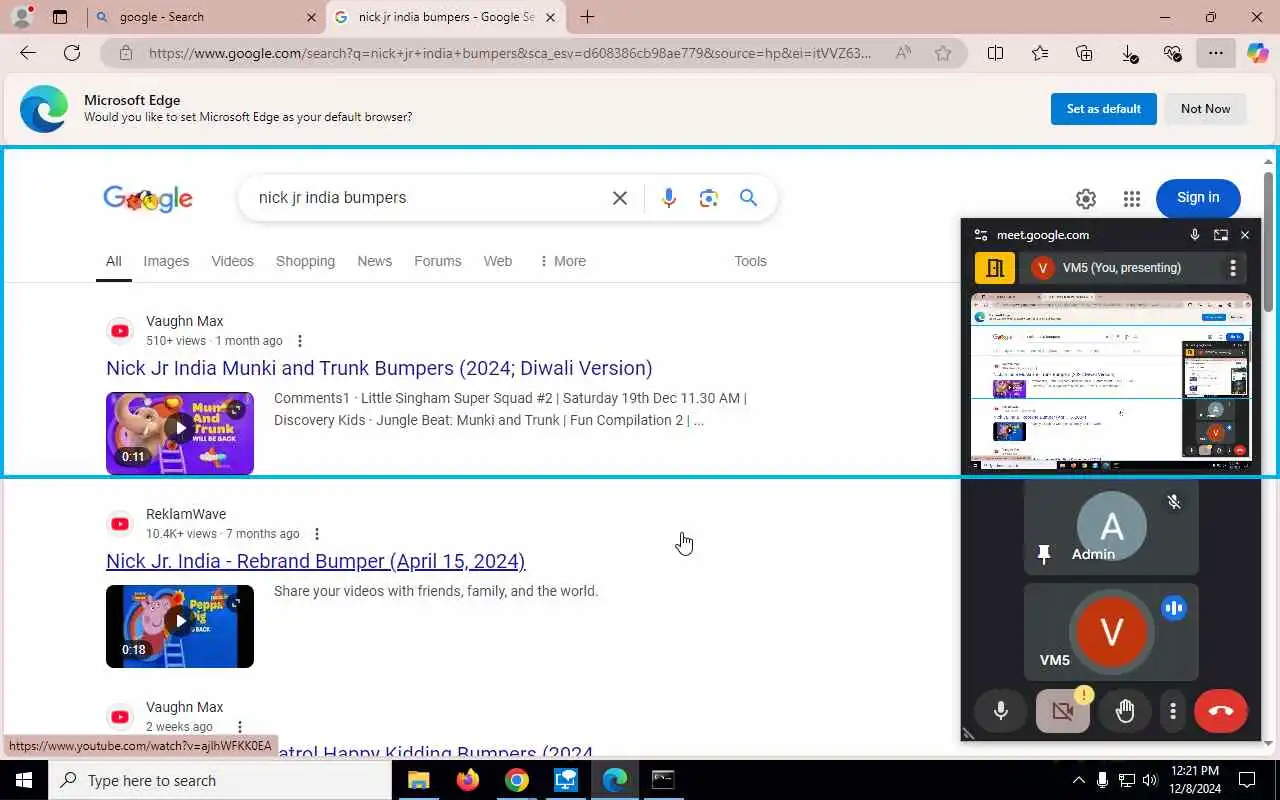
Task: Open options for Vaughn Max 2 weeks ago result
Action: (x=239, y=727)
